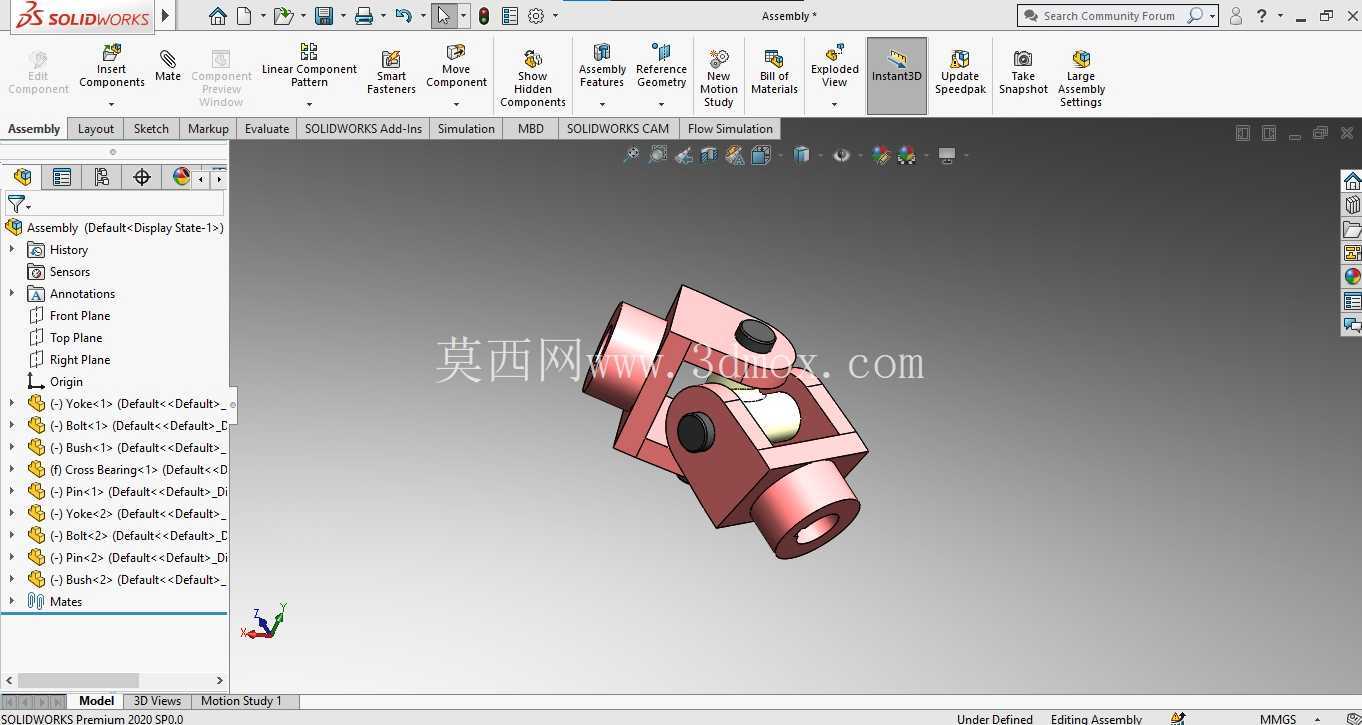Expand the Yoke<1> component
1362x725 pixels.
(12, 403)
